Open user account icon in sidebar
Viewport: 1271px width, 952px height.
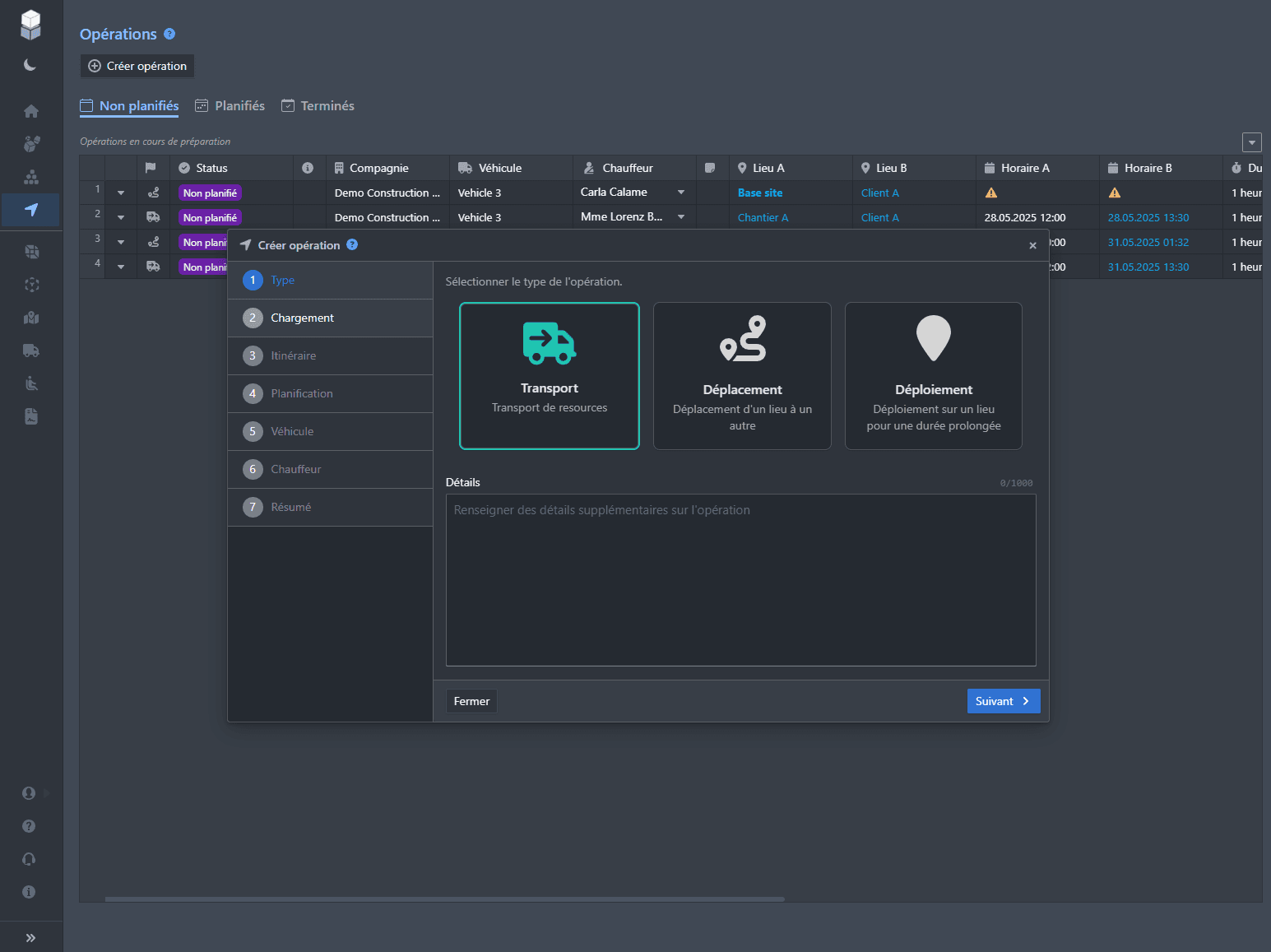(x=29, y=793)
